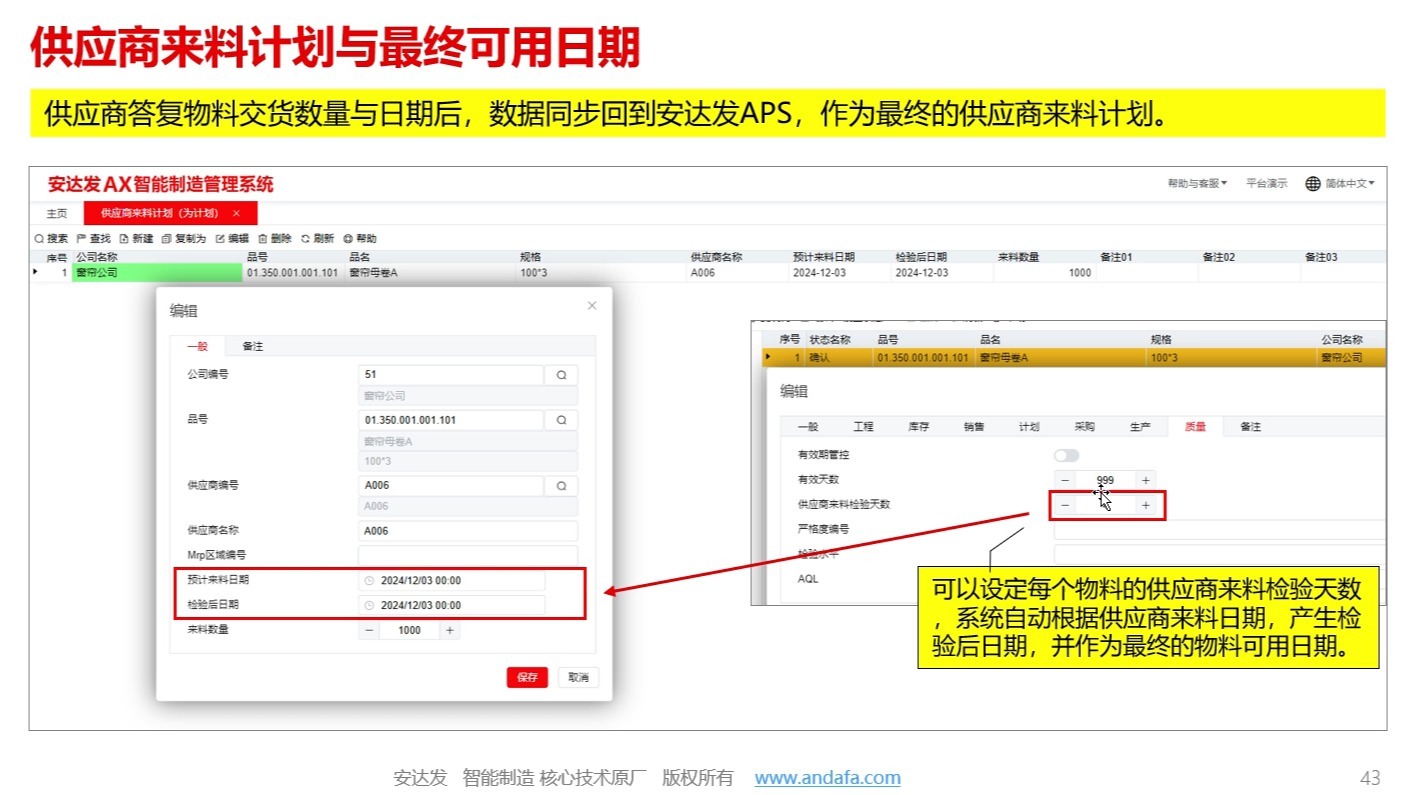The image size is (1415, 795).
Task: Click the 严格度编号 input field
Action: click(1220, 530)
